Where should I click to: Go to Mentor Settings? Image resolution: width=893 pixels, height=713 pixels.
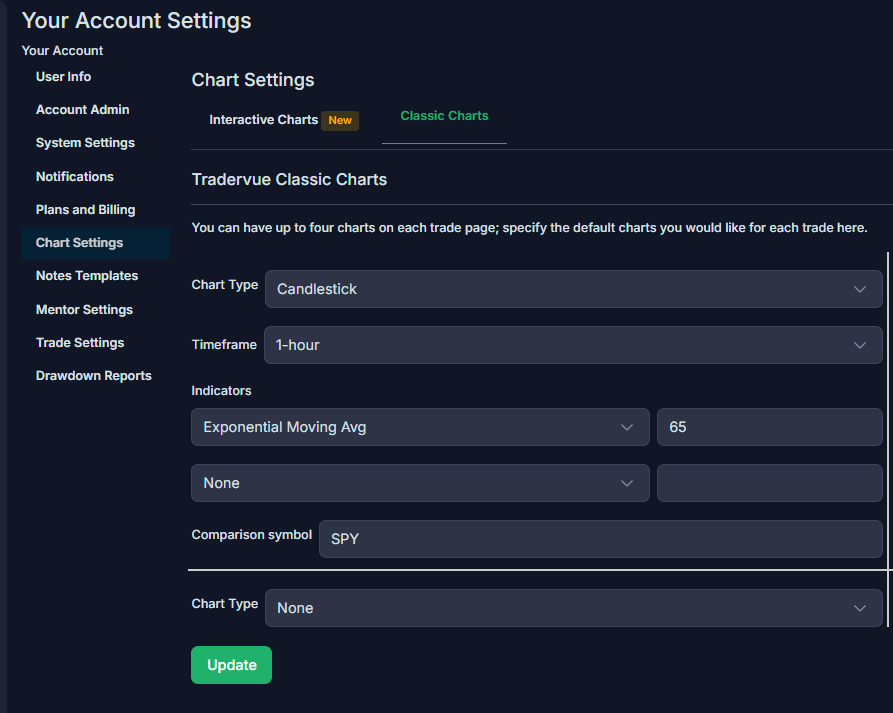84,309
